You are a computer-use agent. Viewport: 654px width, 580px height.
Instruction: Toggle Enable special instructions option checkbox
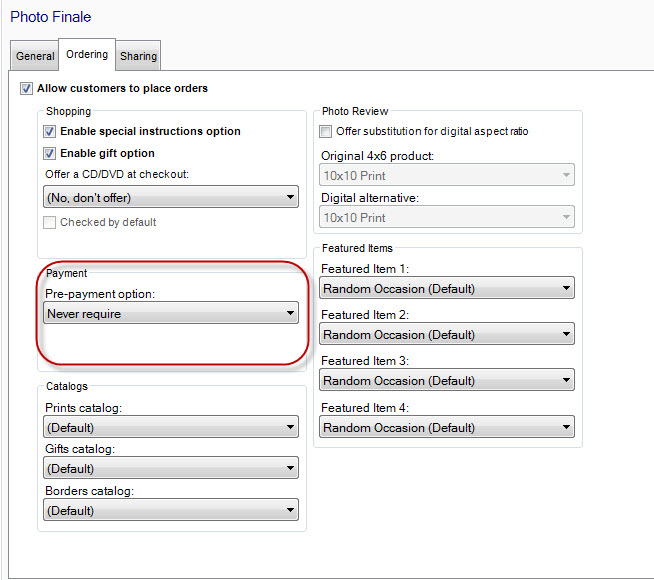[49, 131]
